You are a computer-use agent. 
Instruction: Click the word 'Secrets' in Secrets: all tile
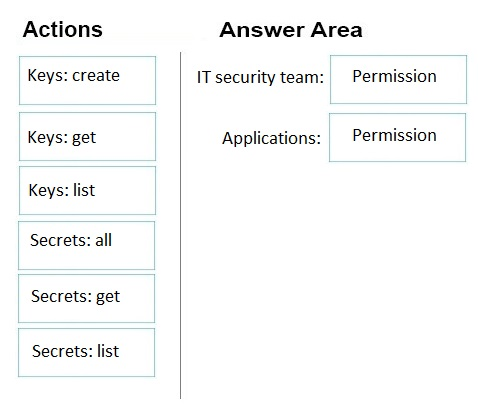(x=60, y=240)
